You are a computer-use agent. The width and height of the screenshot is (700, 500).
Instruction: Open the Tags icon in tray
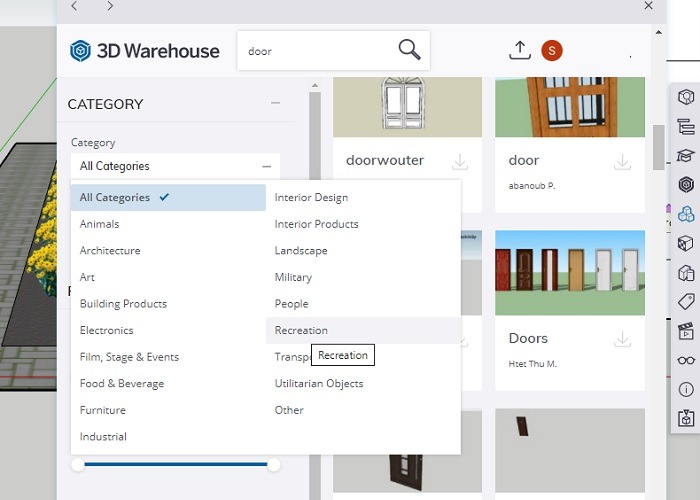click(686, 302)
